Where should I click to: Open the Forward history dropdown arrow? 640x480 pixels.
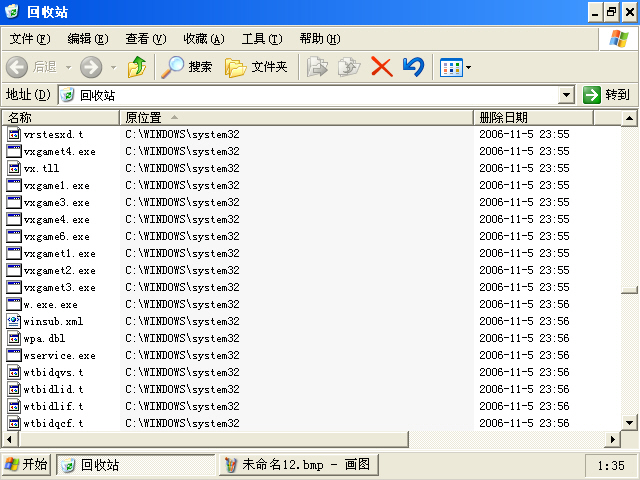[113, 67]
